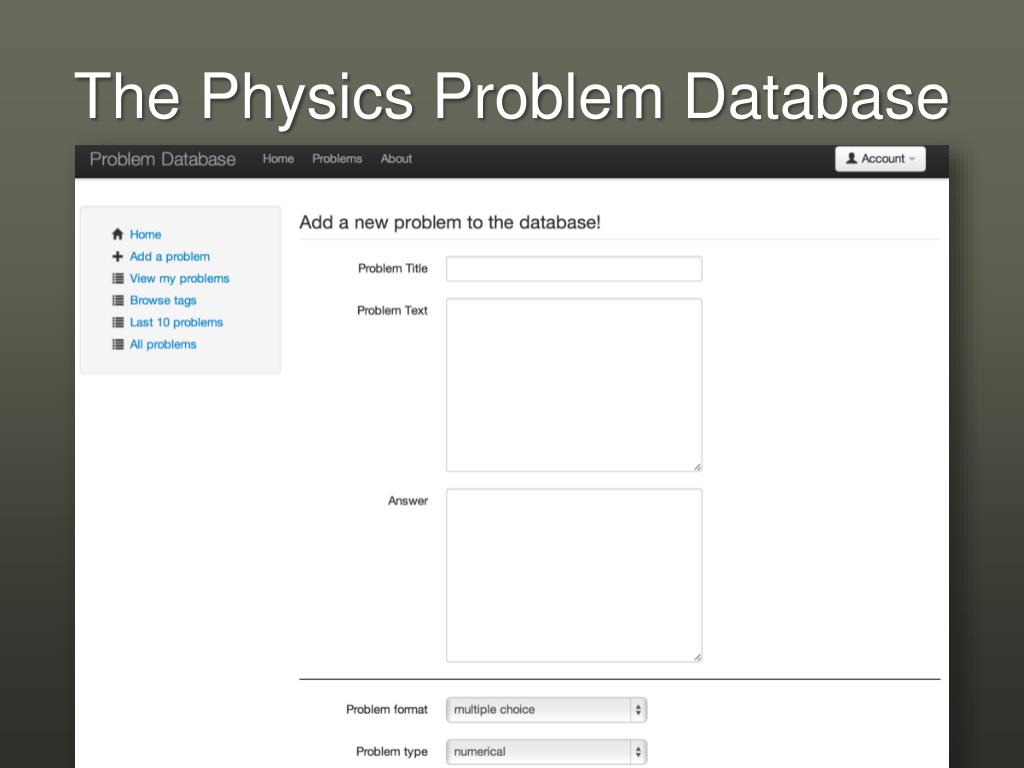The width and height of the screenshot is (1024, 768).
Task: Click the Home house icon in sidebar
Action: 118,235
